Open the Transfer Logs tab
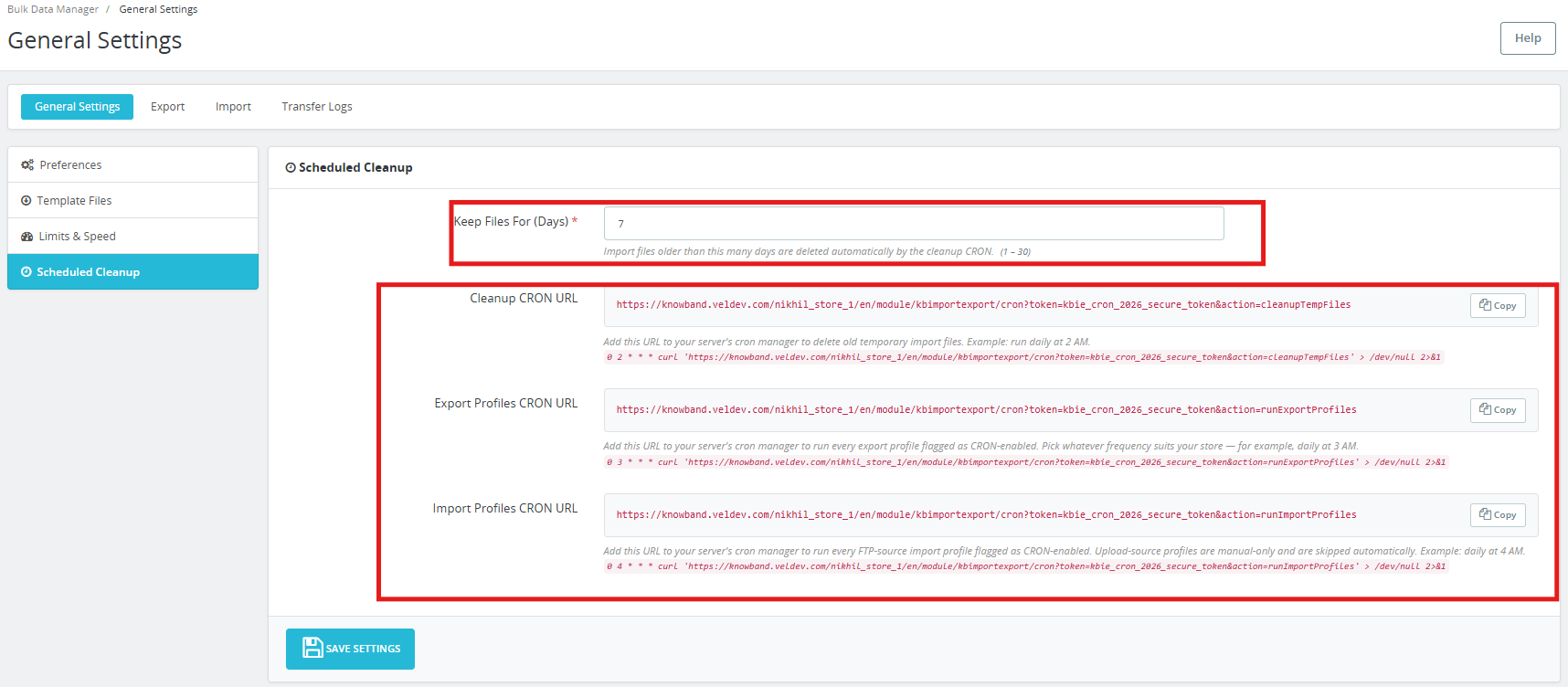The image size is (1568, 687). click(316, 107)
